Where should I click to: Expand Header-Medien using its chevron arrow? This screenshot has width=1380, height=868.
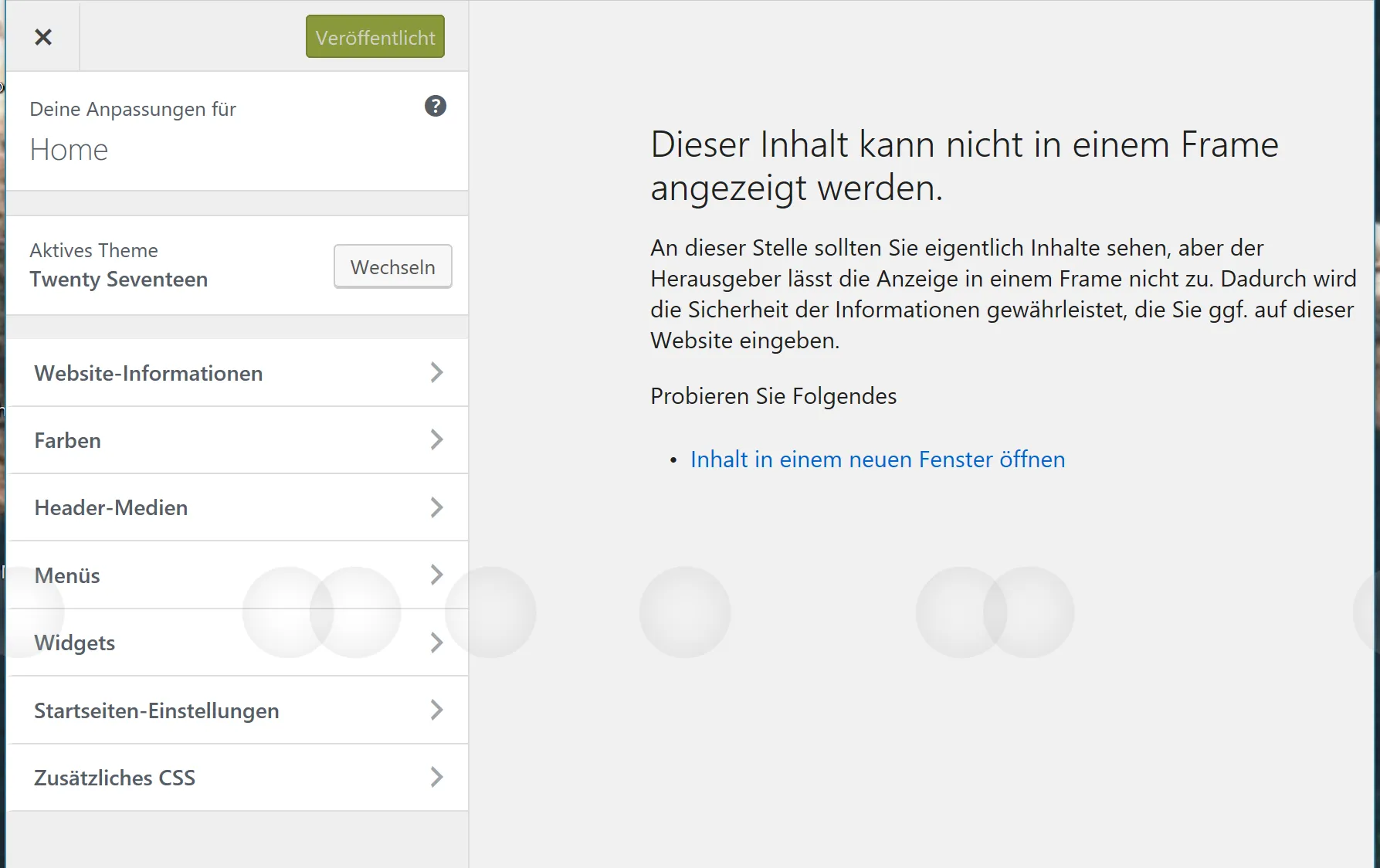point(437,507)
